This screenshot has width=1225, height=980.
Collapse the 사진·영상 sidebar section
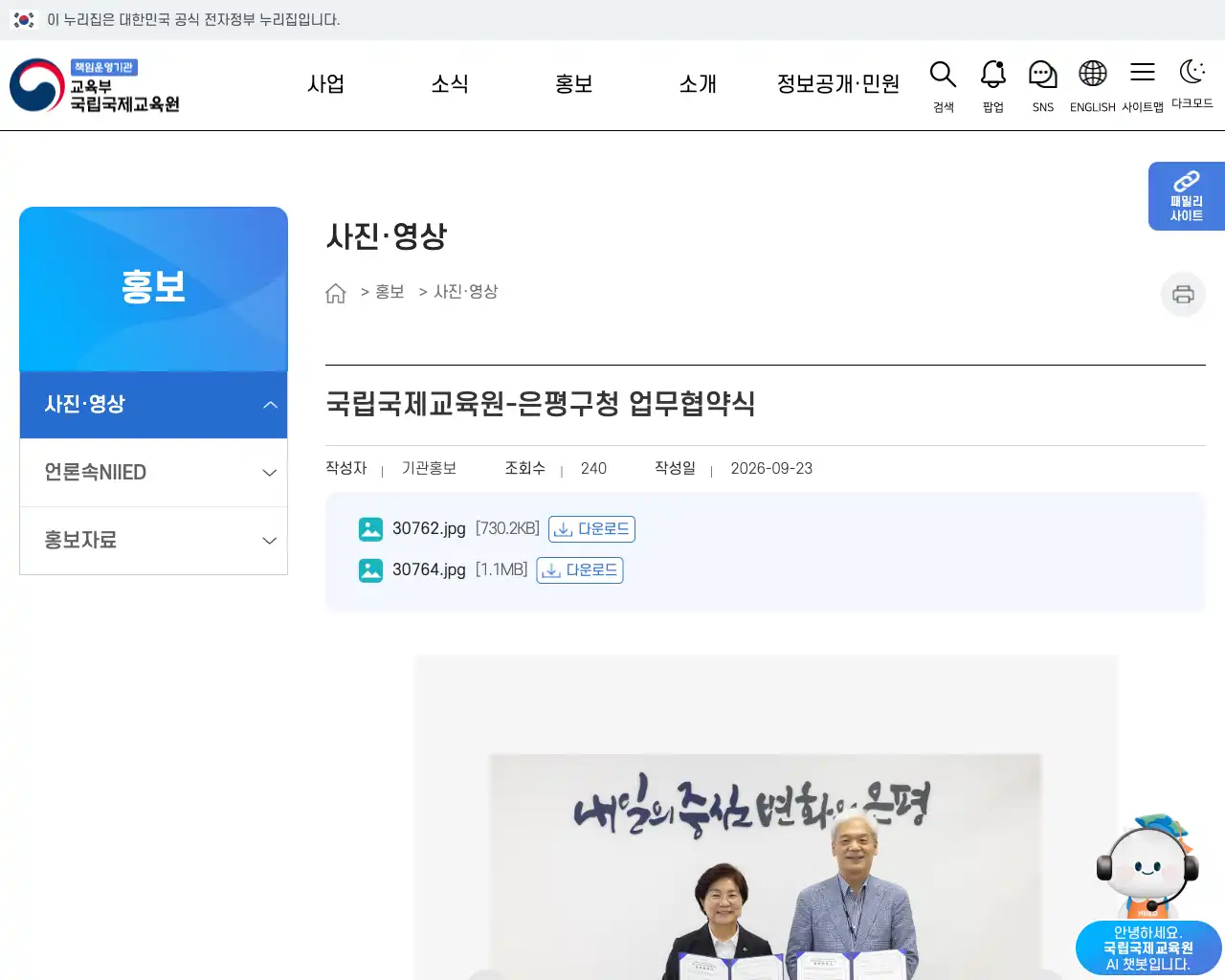click(153, 405)
